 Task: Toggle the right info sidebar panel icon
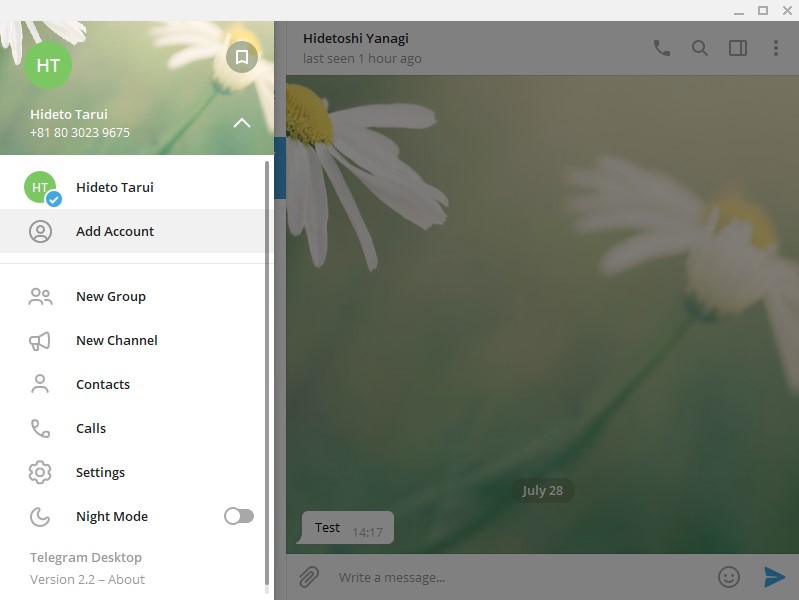(x=738, y=48)
